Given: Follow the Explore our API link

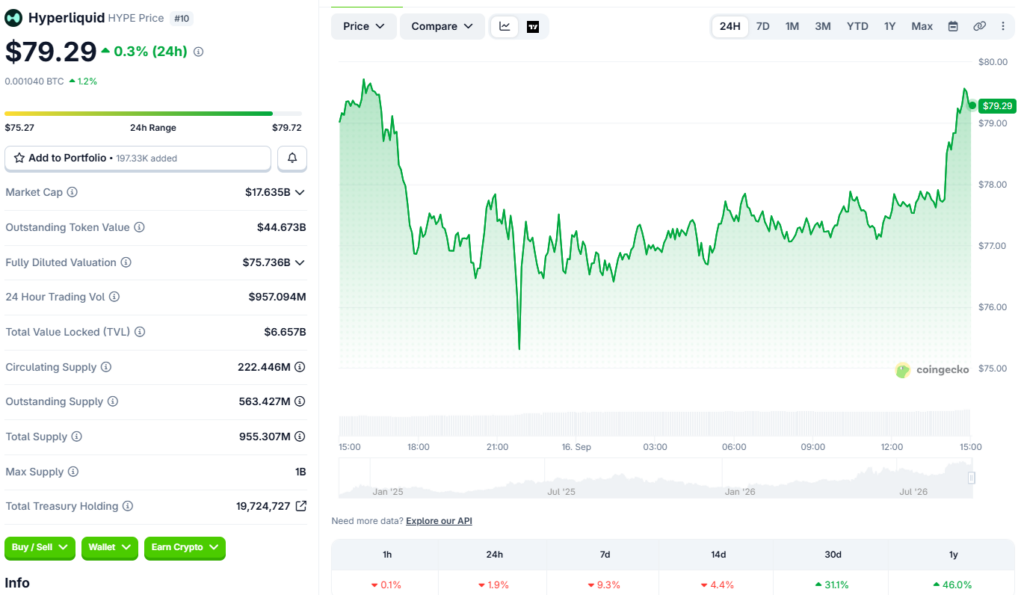Looking at the screenshot, I should coord(439,521).
